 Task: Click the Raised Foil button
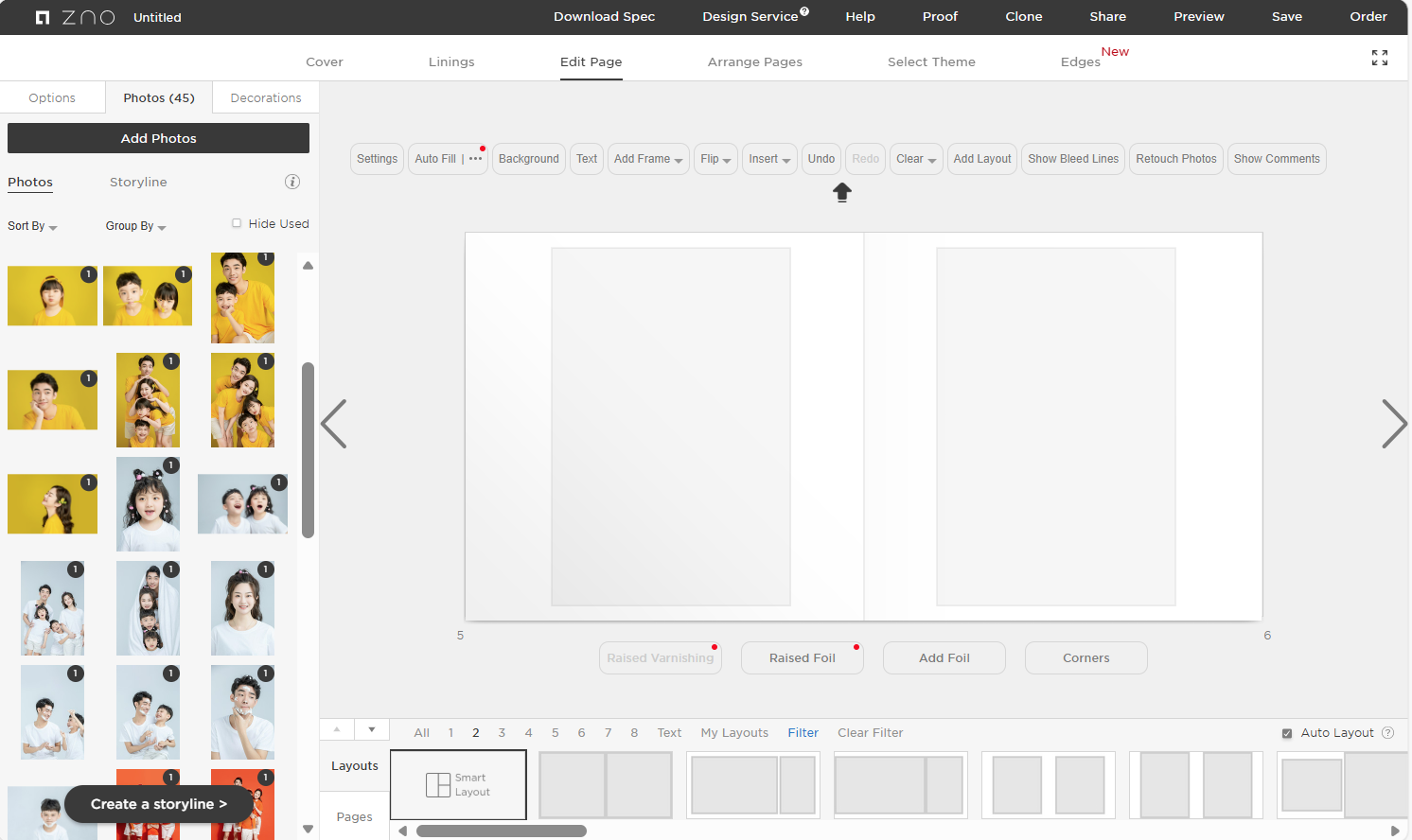click(803, 658)
